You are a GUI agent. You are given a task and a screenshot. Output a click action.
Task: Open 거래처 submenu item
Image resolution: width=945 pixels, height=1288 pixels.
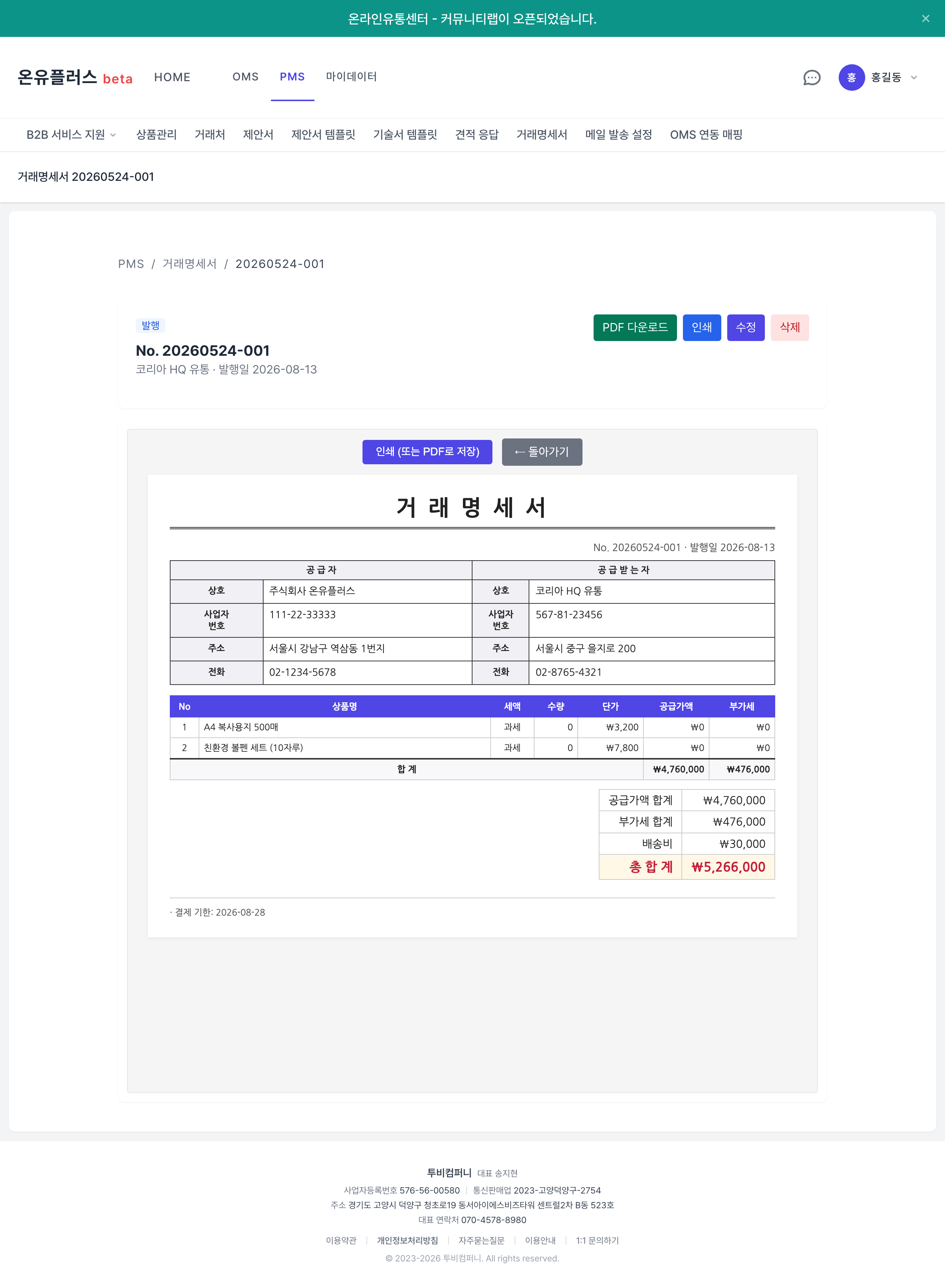tap(209, 134)
